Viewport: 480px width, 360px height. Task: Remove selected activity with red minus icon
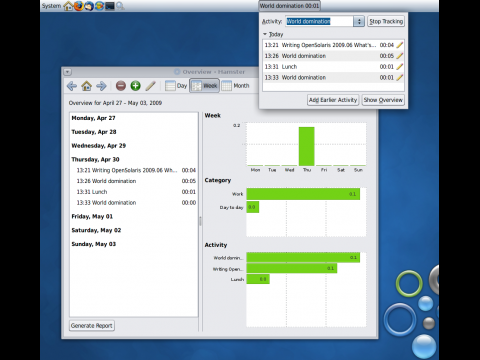click(x=121, y=86)
